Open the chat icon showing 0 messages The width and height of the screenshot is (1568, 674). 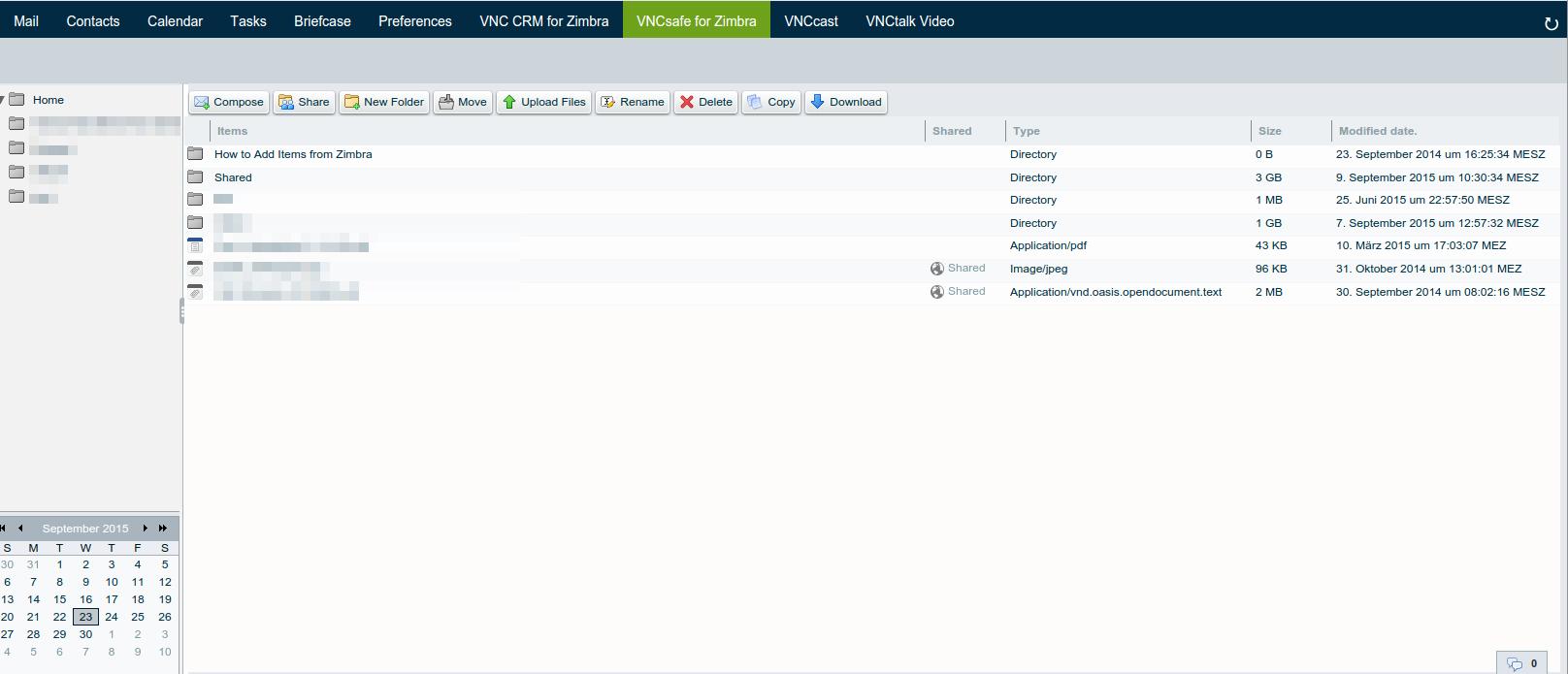point(1522,663)
